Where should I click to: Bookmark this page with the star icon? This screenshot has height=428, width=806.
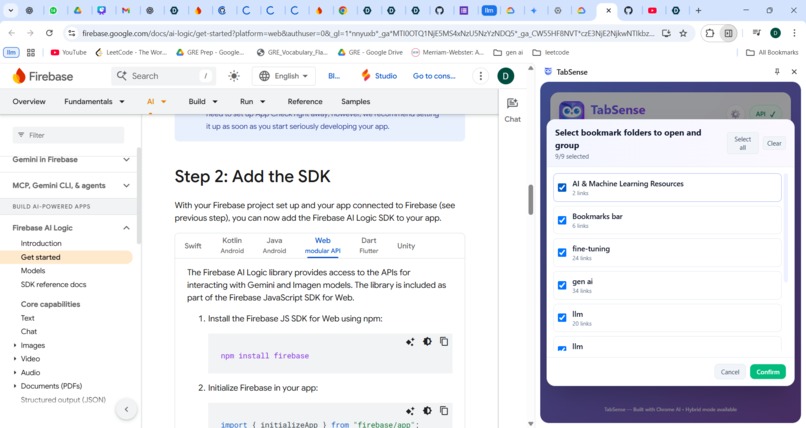[x=683, y=33]
